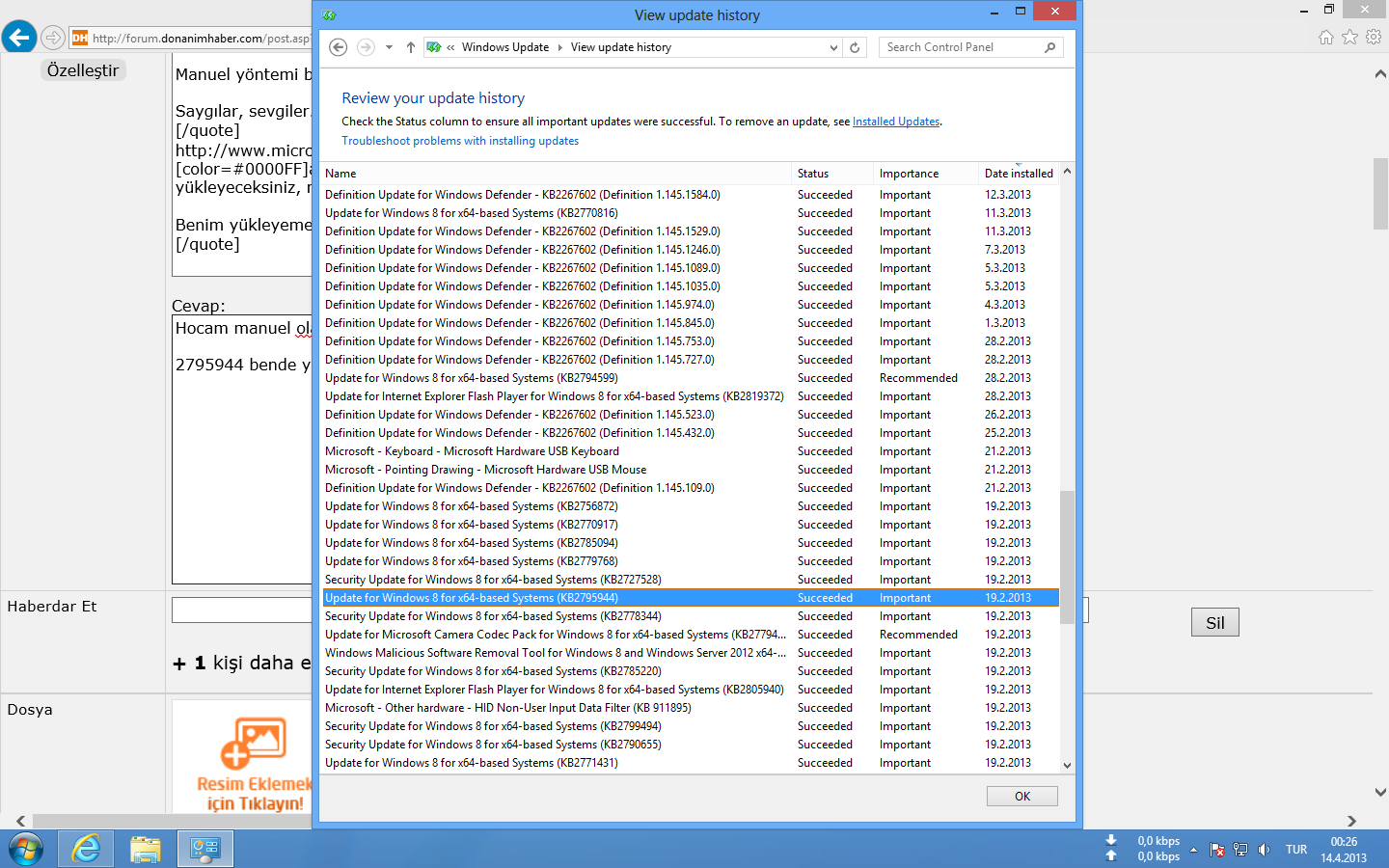Expand the address bar history dropdown
Viewport: 1389px width, 868px height.
click(834, 47)
